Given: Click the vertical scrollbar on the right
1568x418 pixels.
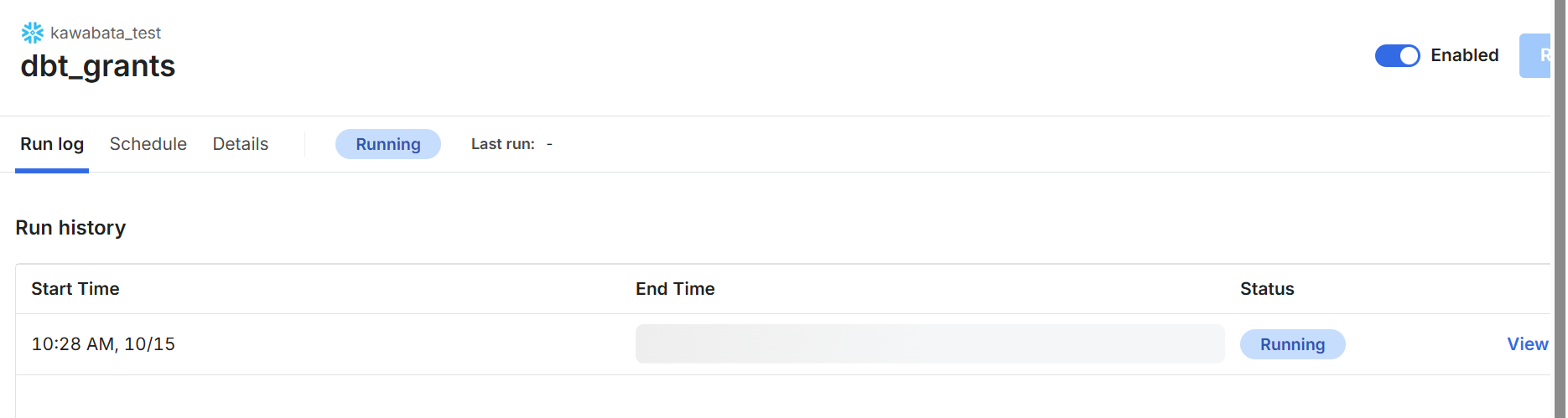Looking at the screenshot, I should point(1560,209).
